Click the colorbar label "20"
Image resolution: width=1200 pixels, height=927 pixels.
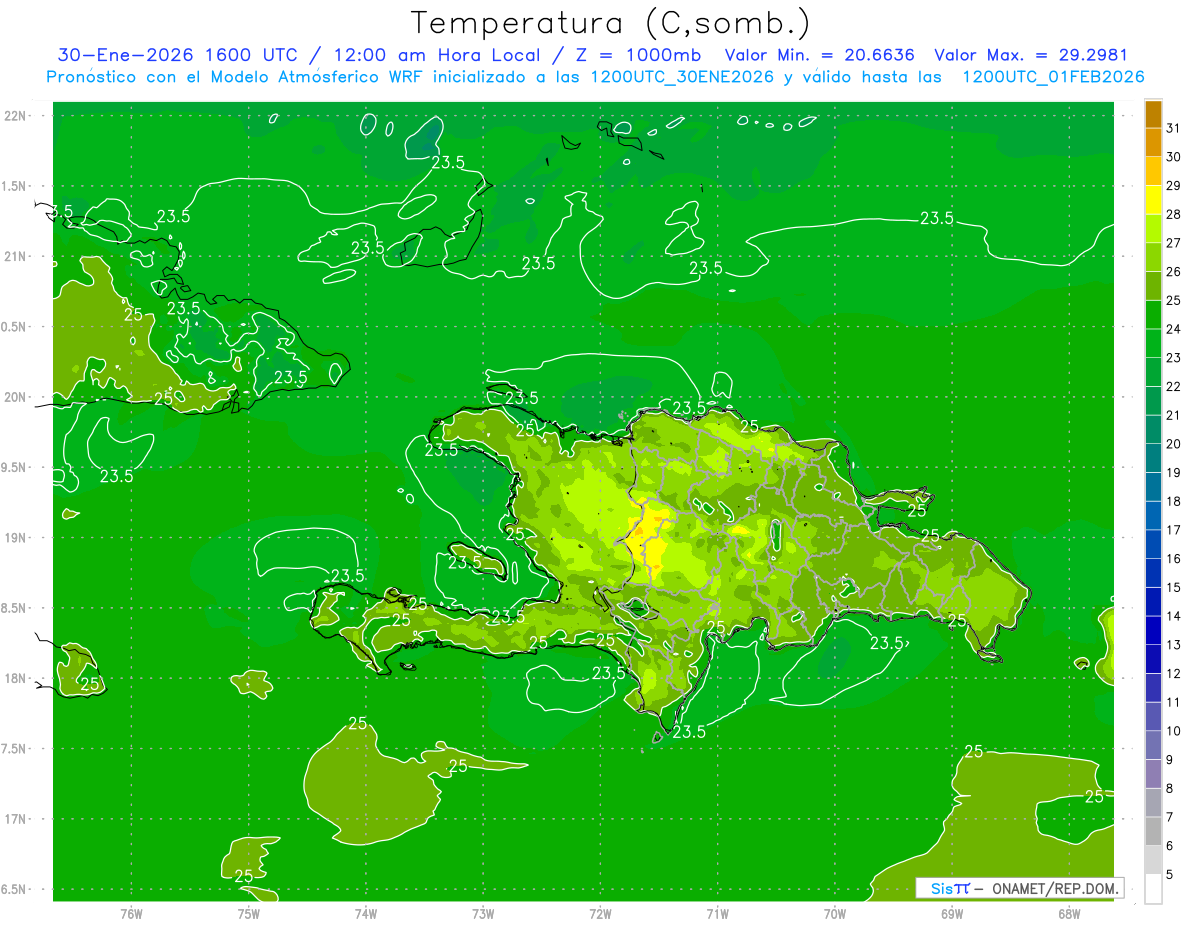click(1174, 444)
